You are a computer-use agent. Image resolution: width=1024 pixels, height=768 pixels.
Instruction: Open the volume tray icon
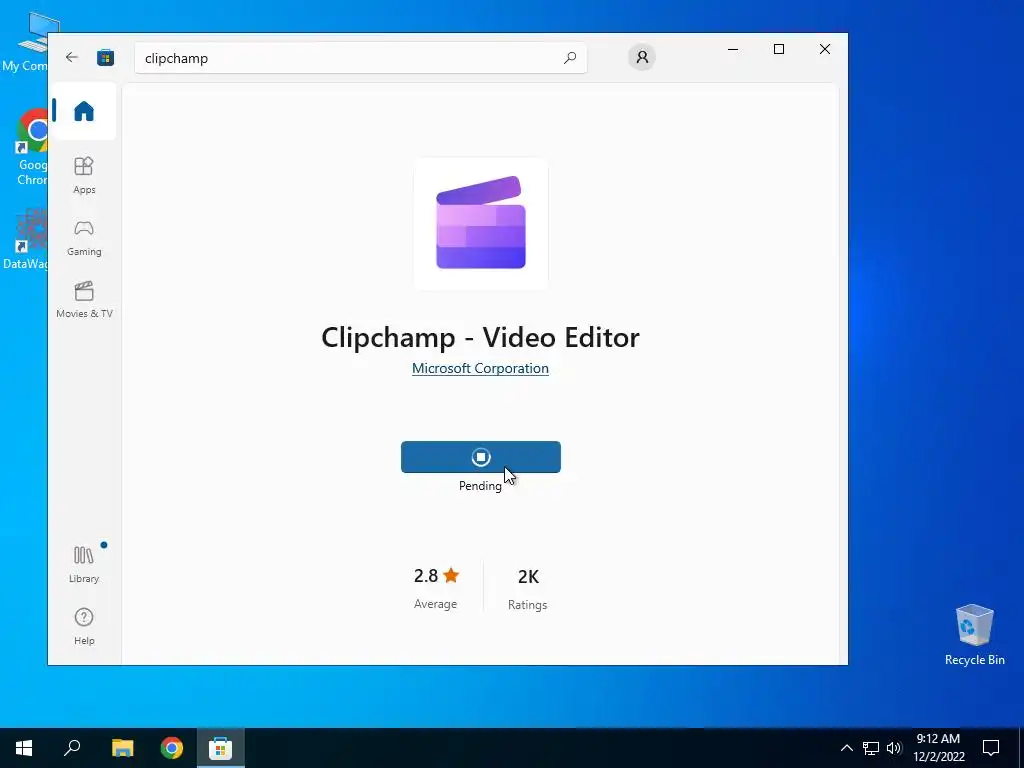coord(894,748)
